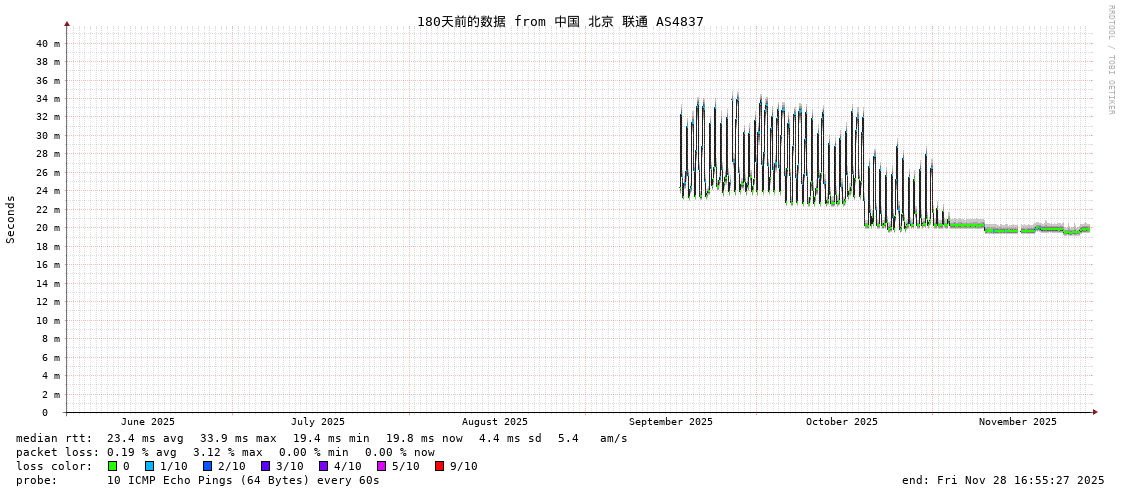Click the red 9/10 loss swatch
Image resolution: width=1121 pixels, height=494 pixels.
pos(439,466)
